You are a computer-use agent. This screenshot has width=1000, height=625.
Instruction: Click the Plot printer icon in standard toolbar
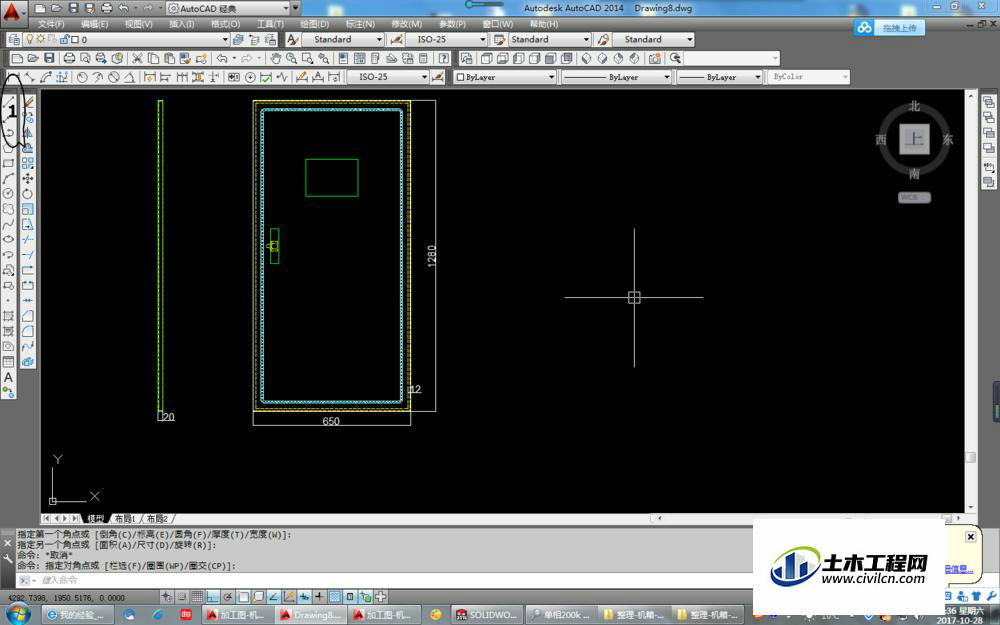point(70,59)
